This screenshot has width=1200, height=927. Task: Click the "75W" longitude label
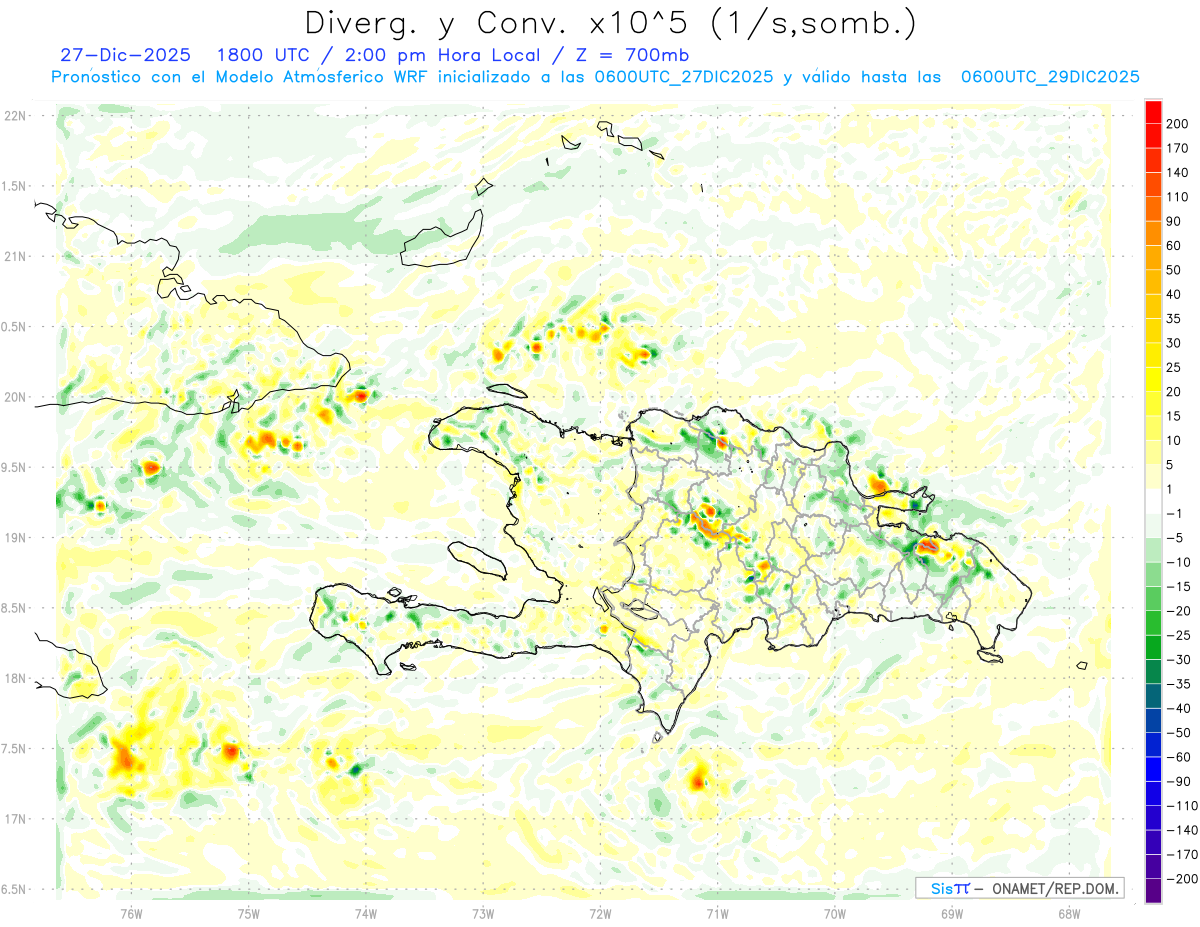249,912
